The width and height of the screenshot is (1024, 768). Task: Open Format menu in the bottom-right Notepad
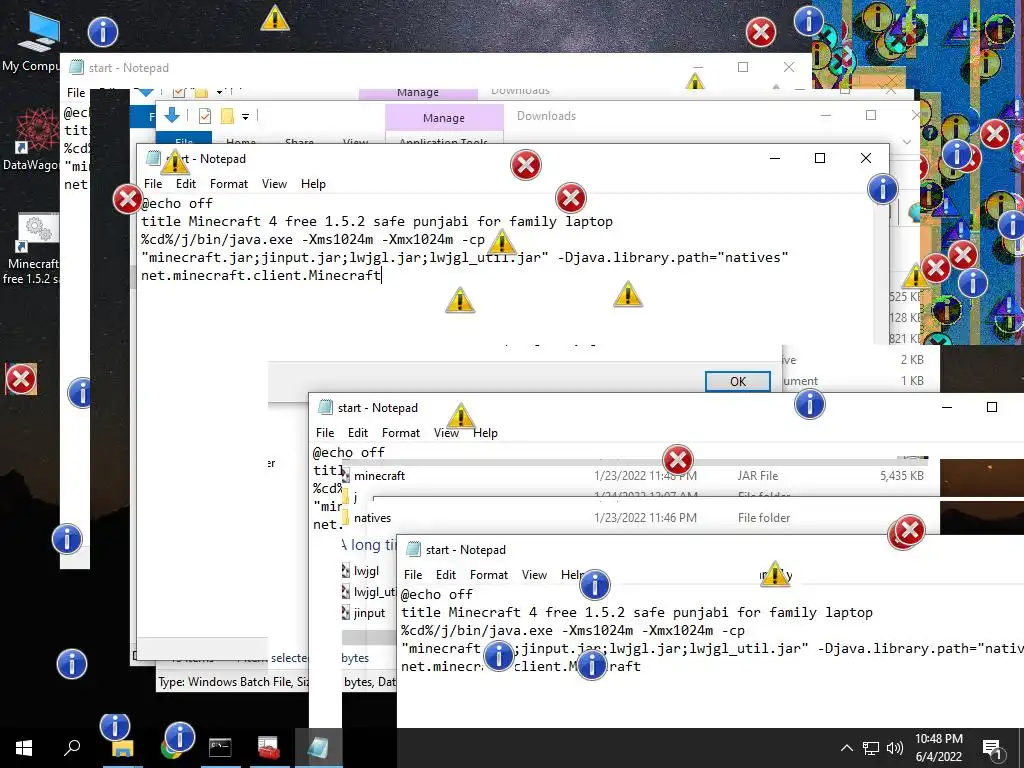point(488,575)
